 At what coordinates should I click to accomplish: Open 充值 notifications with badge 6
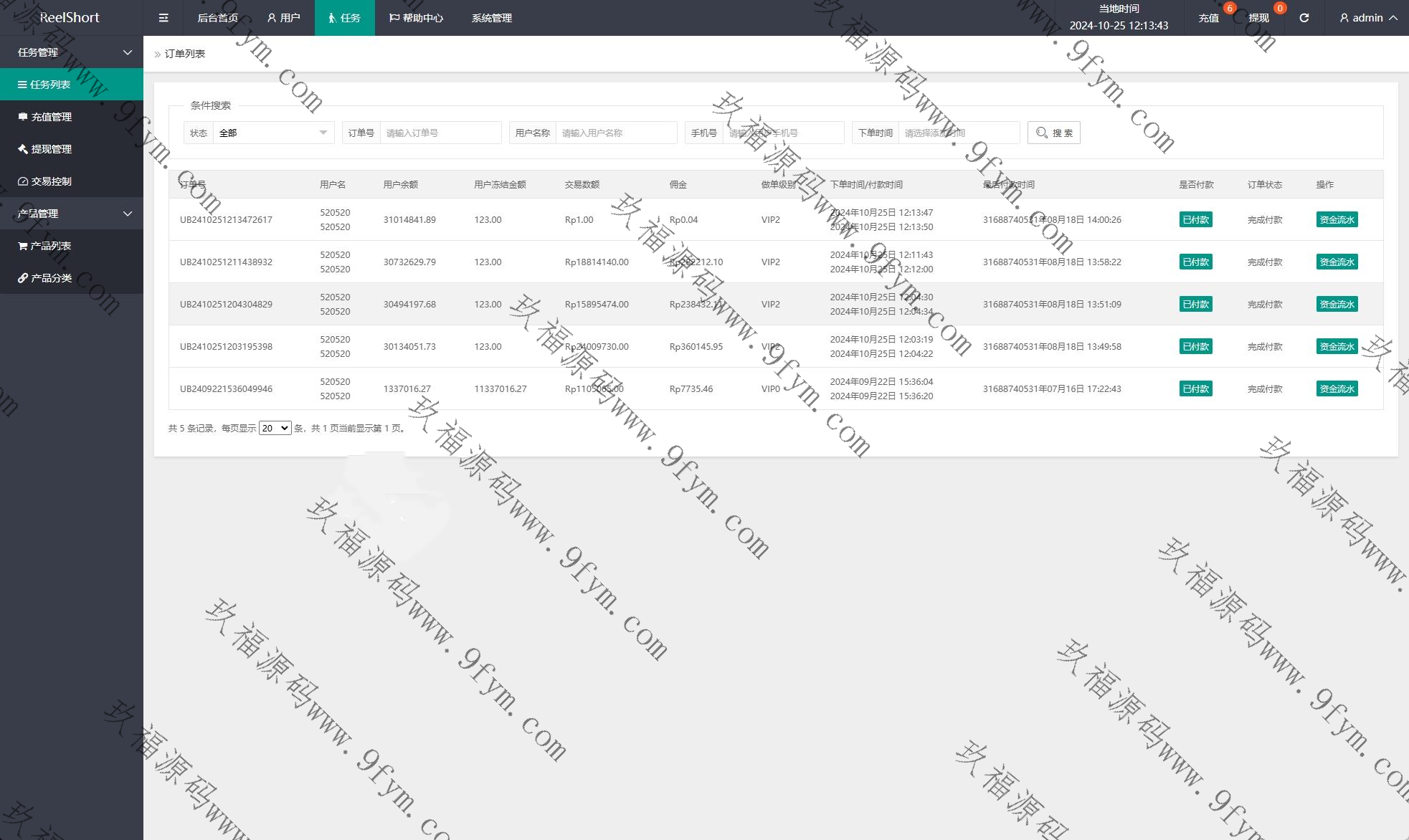tap(1208, 18)
